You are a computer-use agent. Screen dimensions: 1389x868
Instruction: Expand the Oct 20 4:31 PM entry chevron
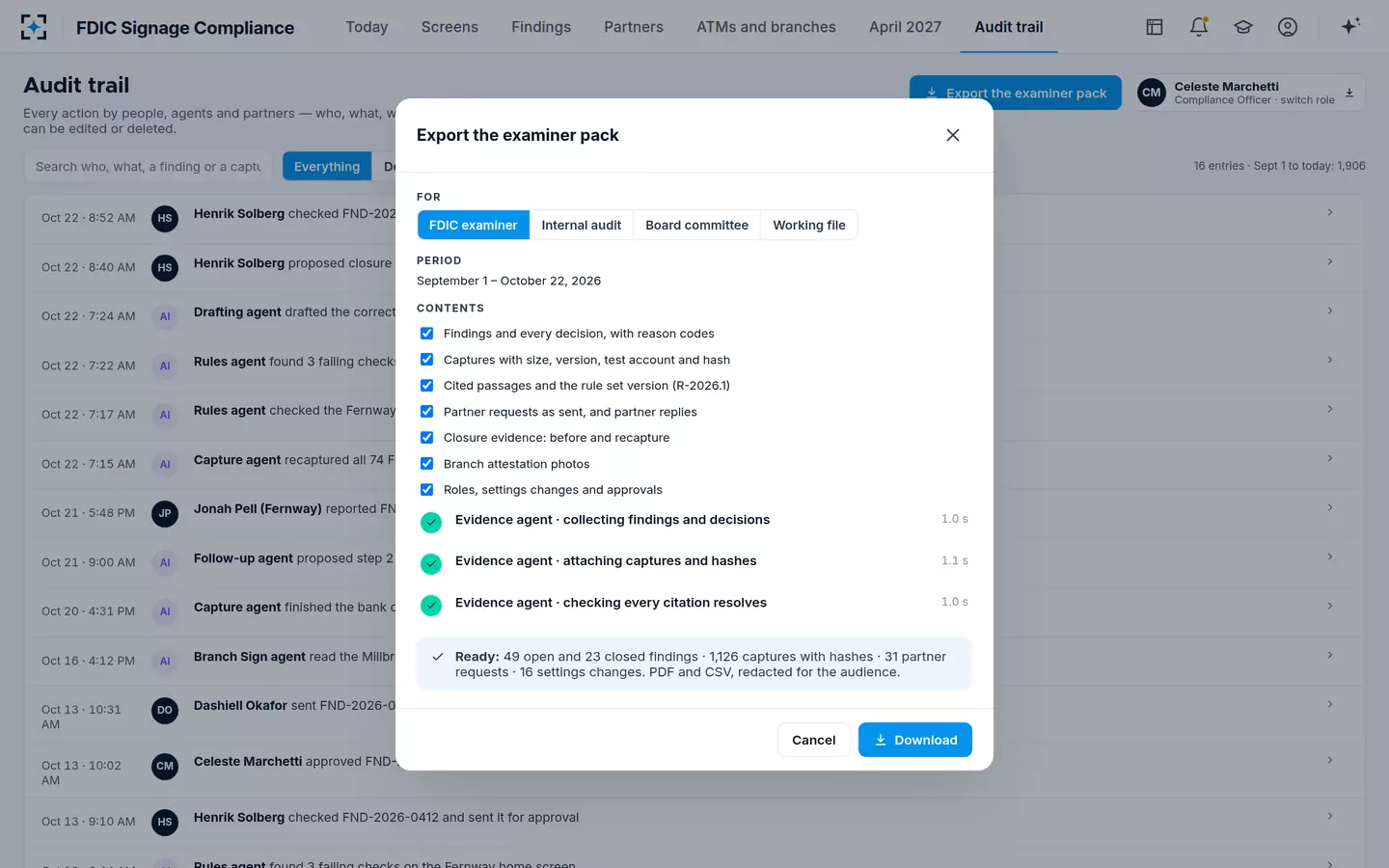click(x=1330, y=606)
